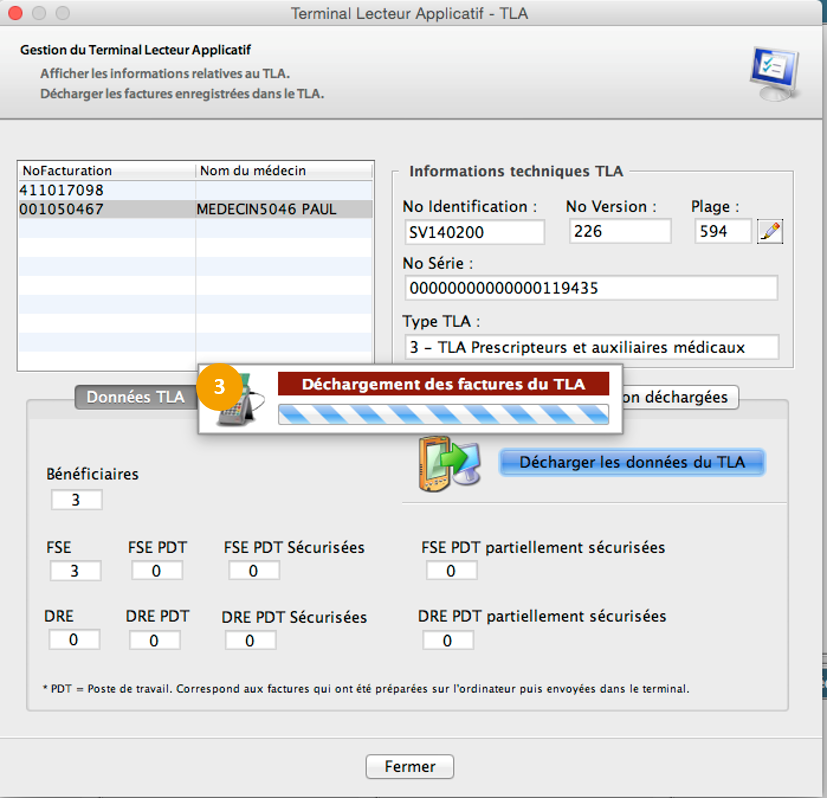827x798 pixels.
Task: Switch to the Données TLA tab
Action: 135,397
